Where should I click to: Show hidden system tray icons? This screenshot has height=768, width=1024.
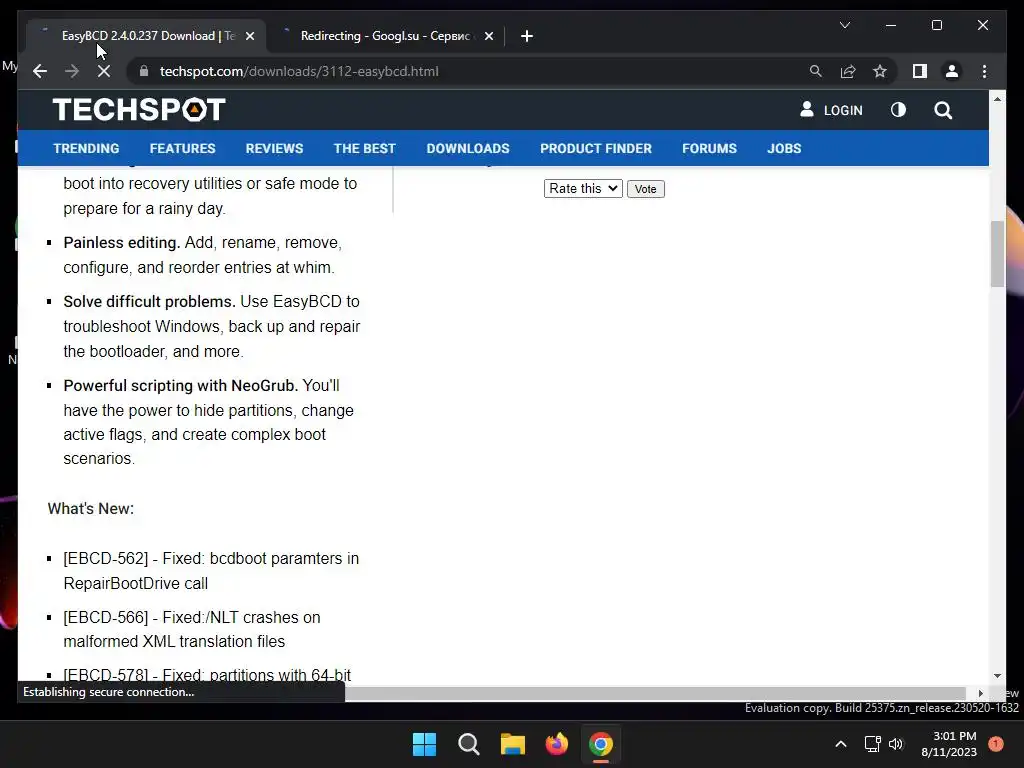pyautogui.click(x=840, y=744)
